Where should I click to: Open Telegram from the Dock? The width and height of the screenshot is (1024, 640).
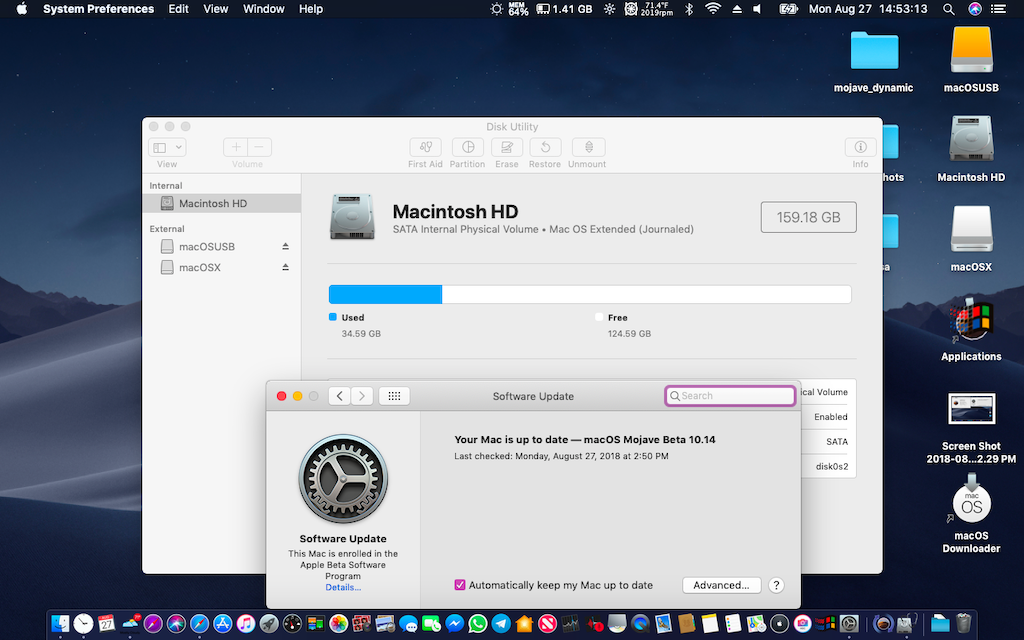point(501,624)
